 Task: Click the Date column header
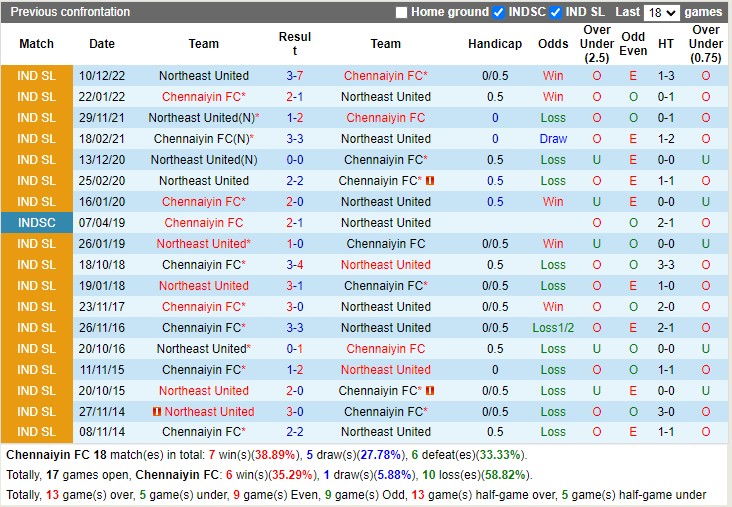click(x=102, y=44)
